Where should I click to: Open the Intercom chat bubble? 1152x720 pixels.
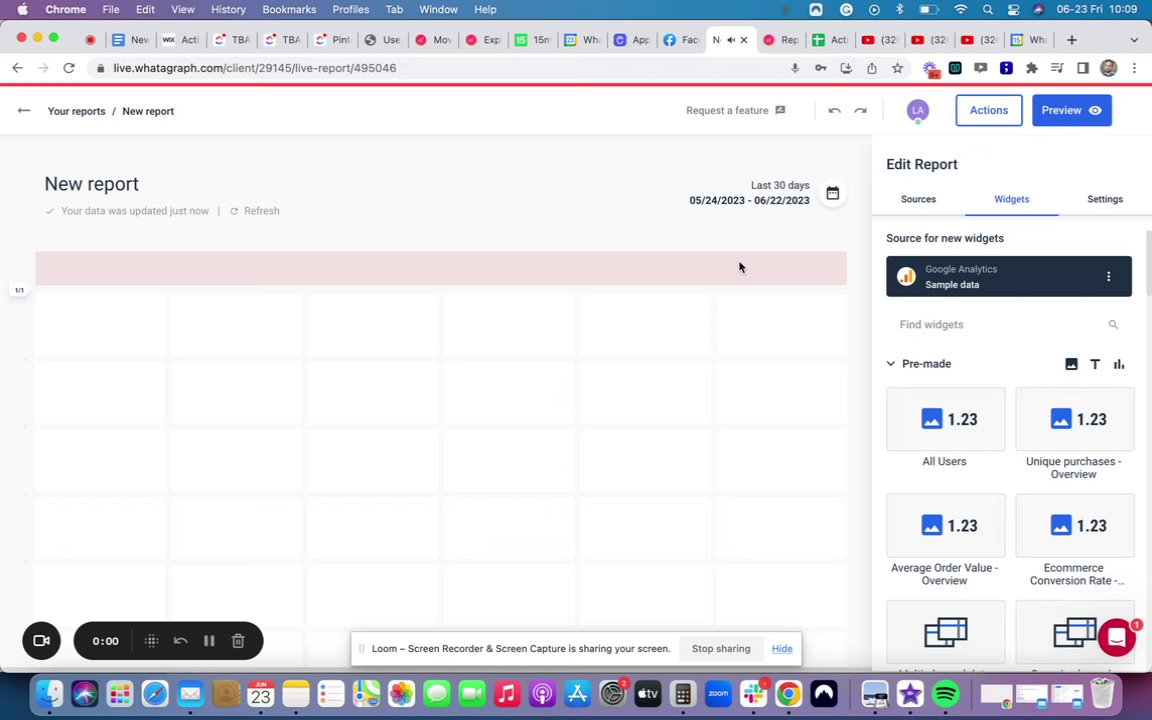point(1117,637)
